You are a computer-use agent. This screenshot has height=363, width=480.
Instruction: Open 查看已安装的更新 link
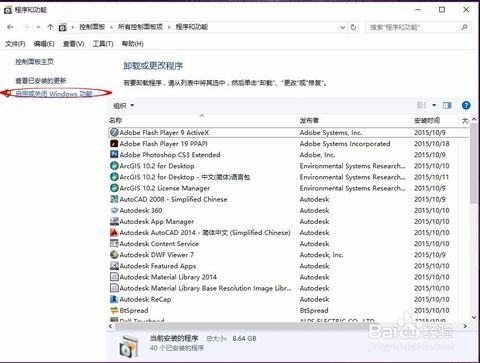(x=41, y=81)
